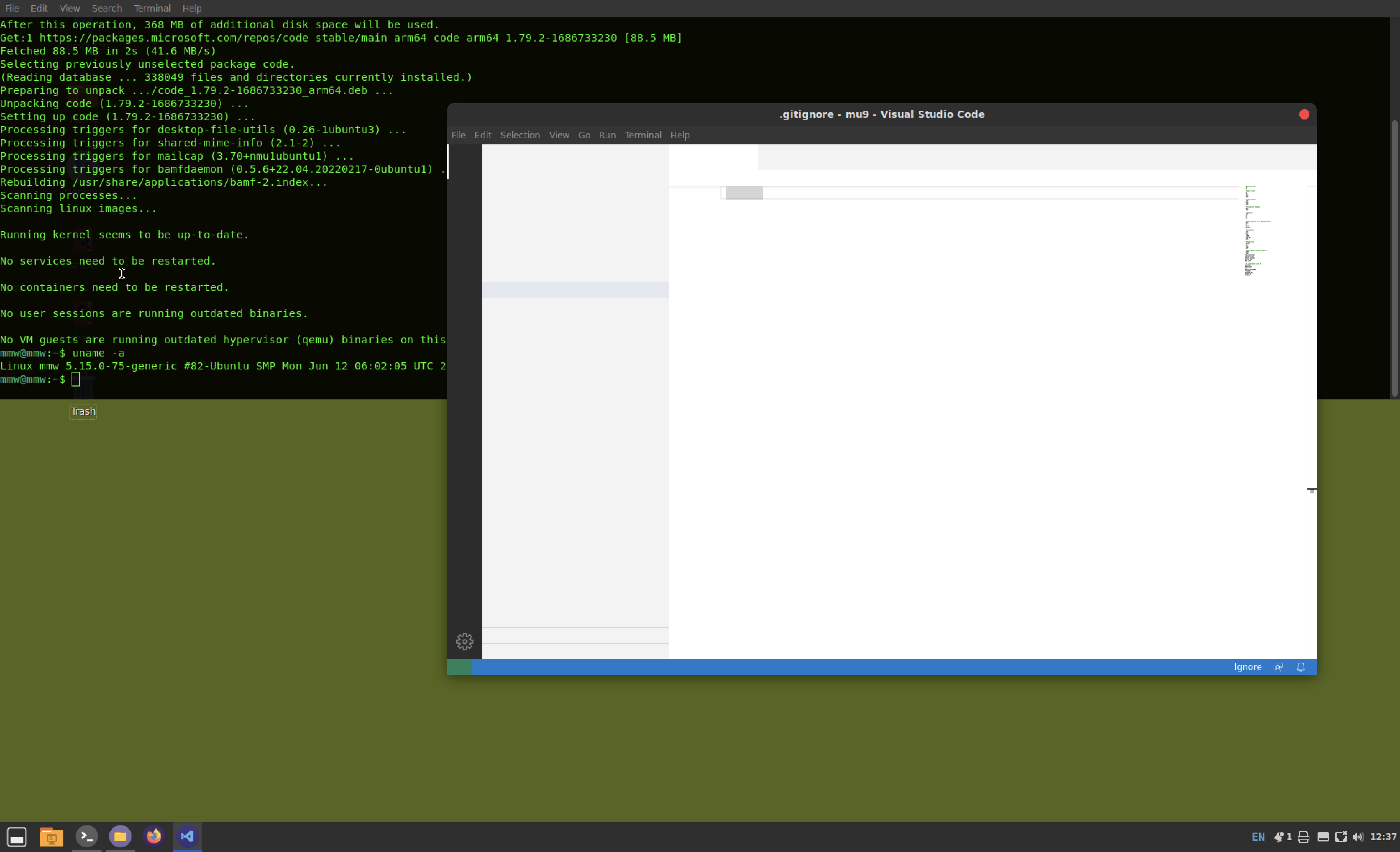1400x852 pixels.
Task: Open the orange file manager launcher in taskbar
Action: pos(51,837)
